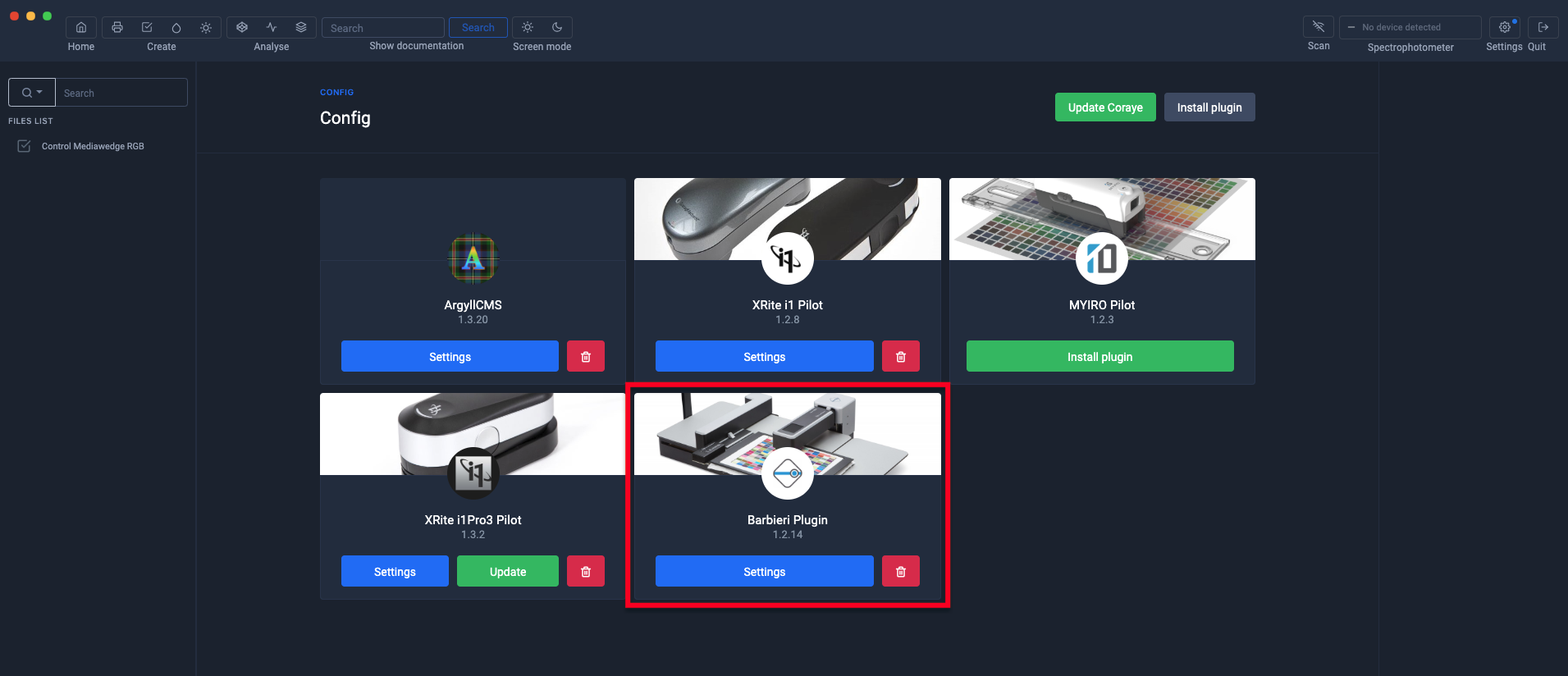This screenshot has width=1568, height=676.
Task: Click the XRite i1Pro3 Pilot logo icon
Action: click(x=473, y=473)
